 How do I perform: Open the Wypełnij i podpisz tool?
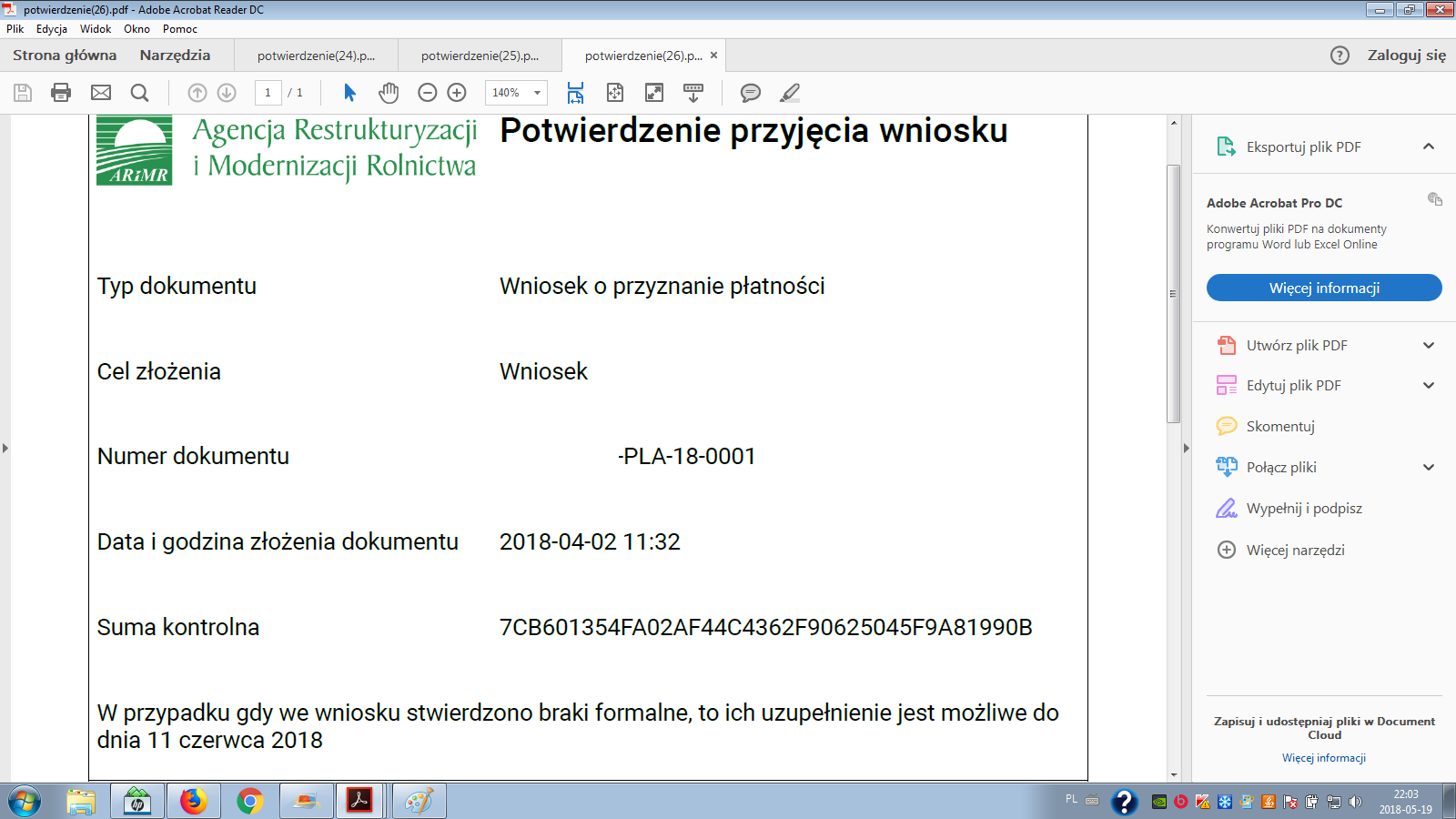click(x=1303, y=509)
